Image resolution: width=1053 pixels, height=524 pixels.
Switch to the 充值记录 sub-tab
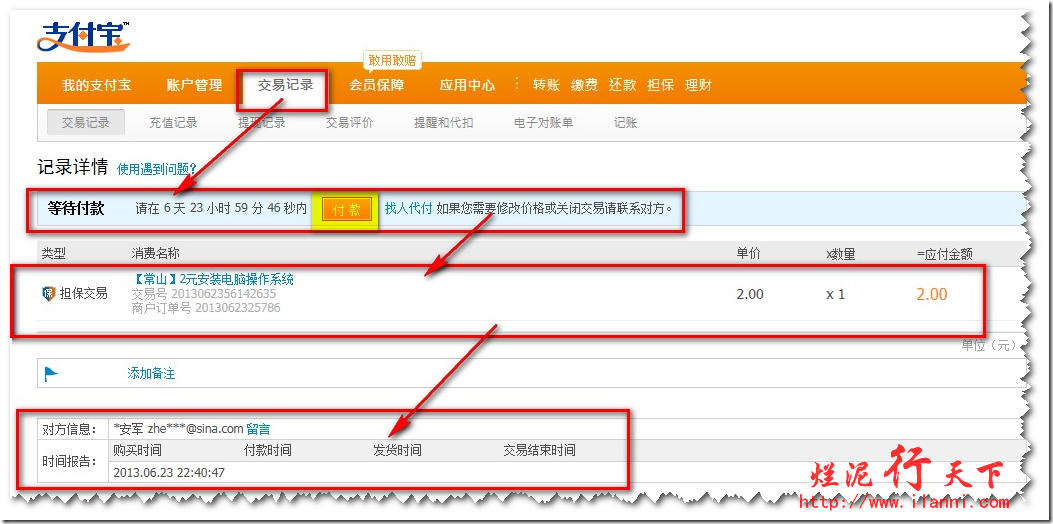173,123
